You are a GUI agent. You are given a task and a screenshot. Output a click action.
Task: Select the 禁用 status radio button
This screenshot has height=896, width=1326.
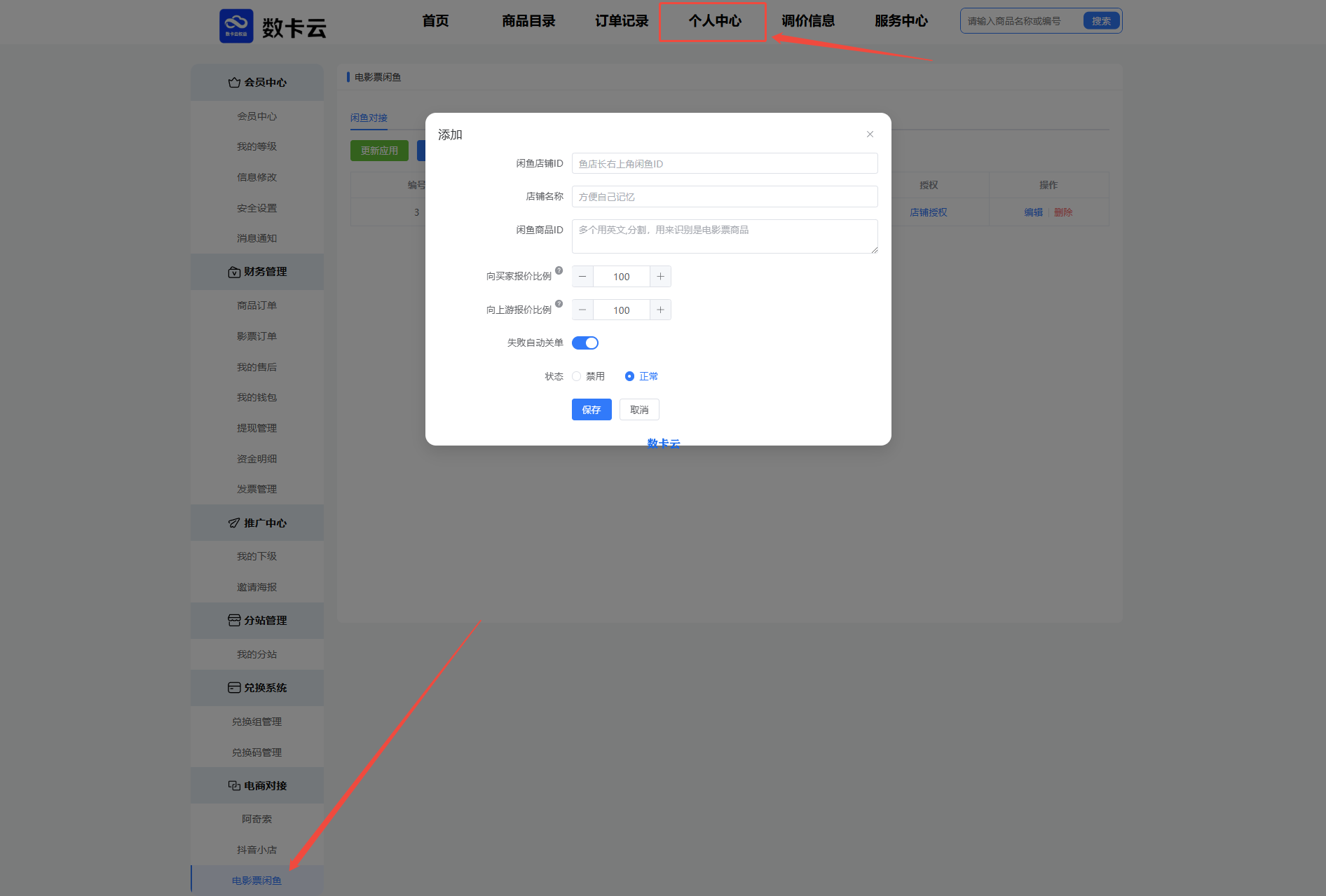tap(577, 377)
